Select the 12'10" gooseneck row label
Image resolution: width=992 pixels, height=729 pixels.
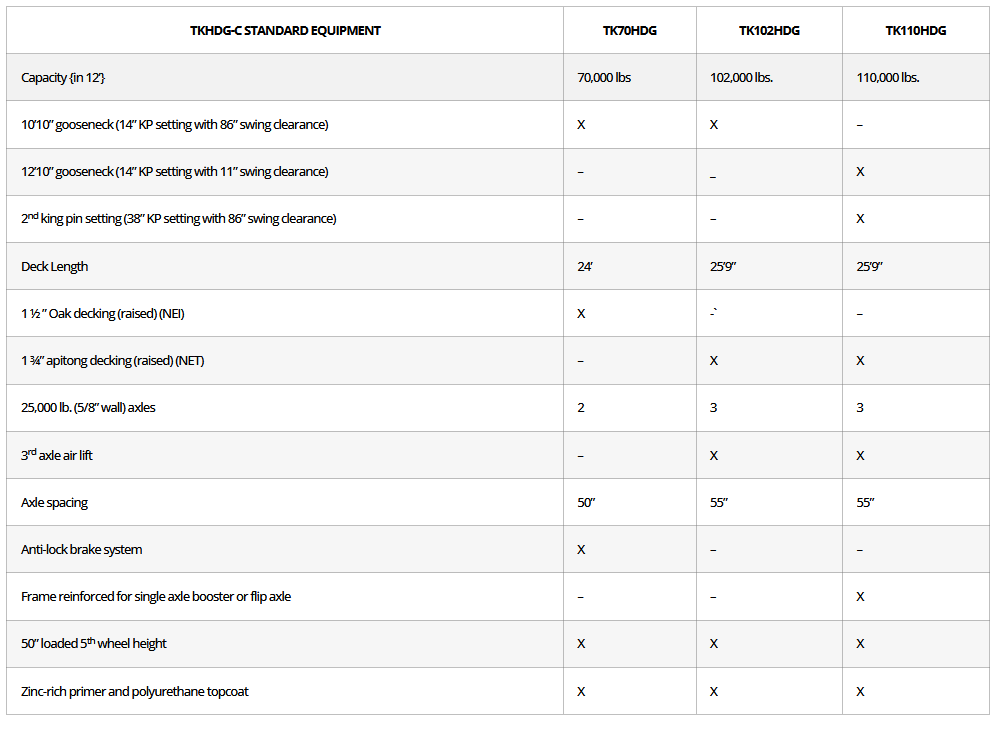(174, 172)
